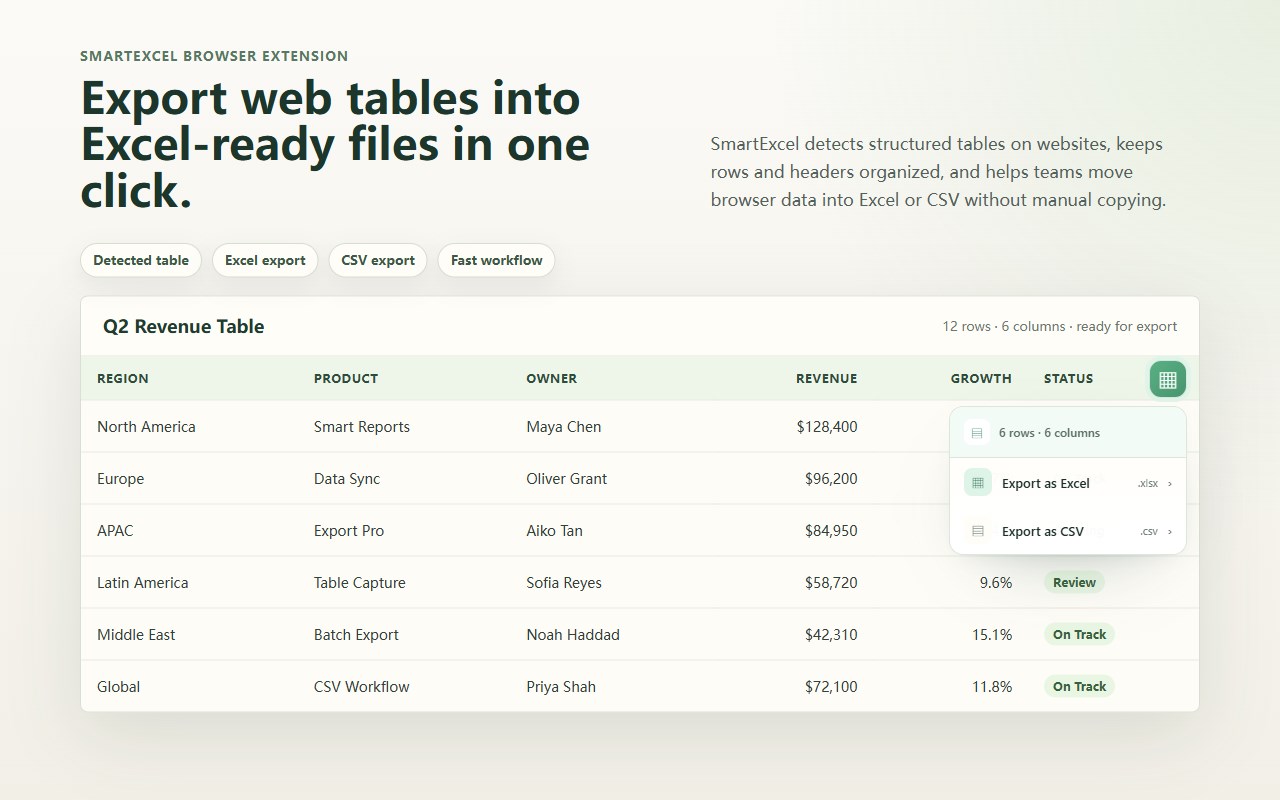Click the GROWTH column header

click(981, 379)
